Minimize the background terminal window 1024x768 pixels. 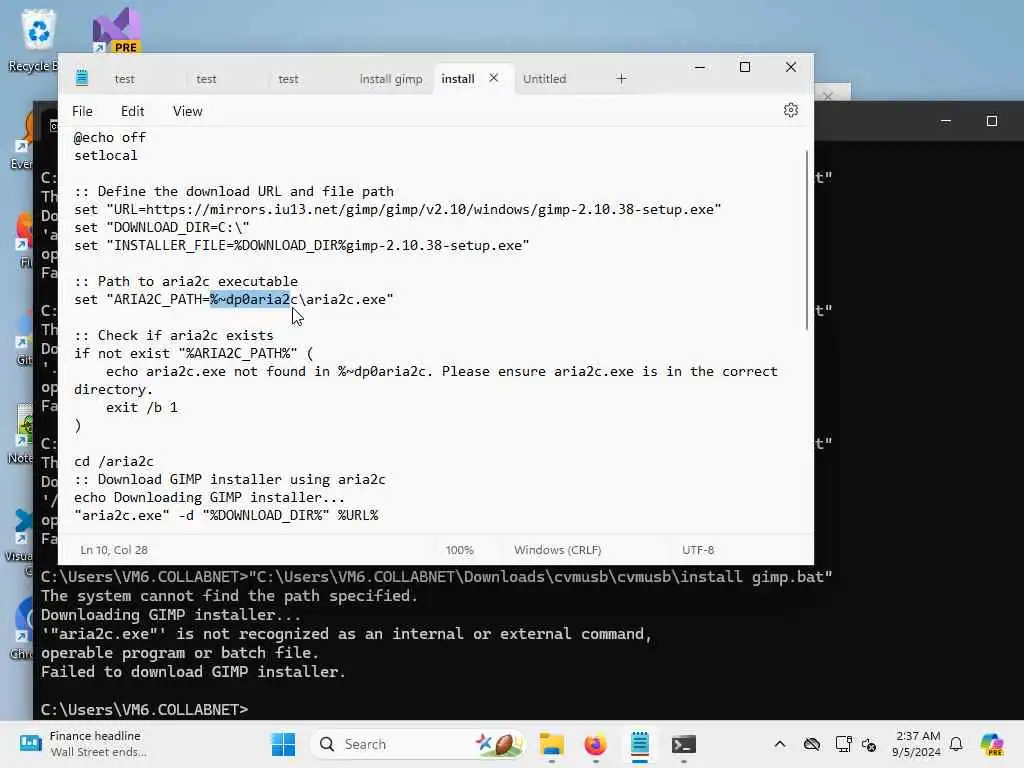click(x=946, y=121)
